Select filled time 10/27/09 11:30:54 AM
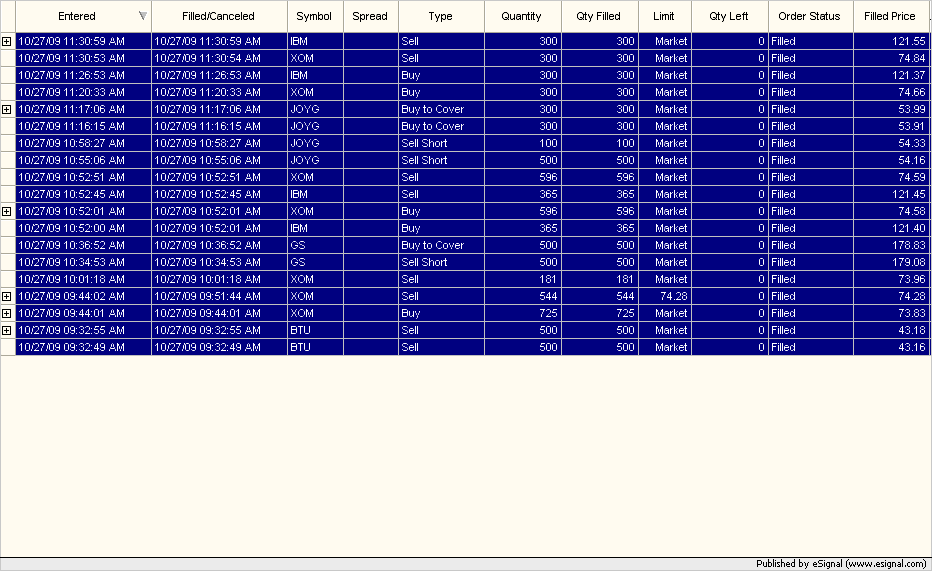This screenshot has height=571, width=932. [219, 58]
